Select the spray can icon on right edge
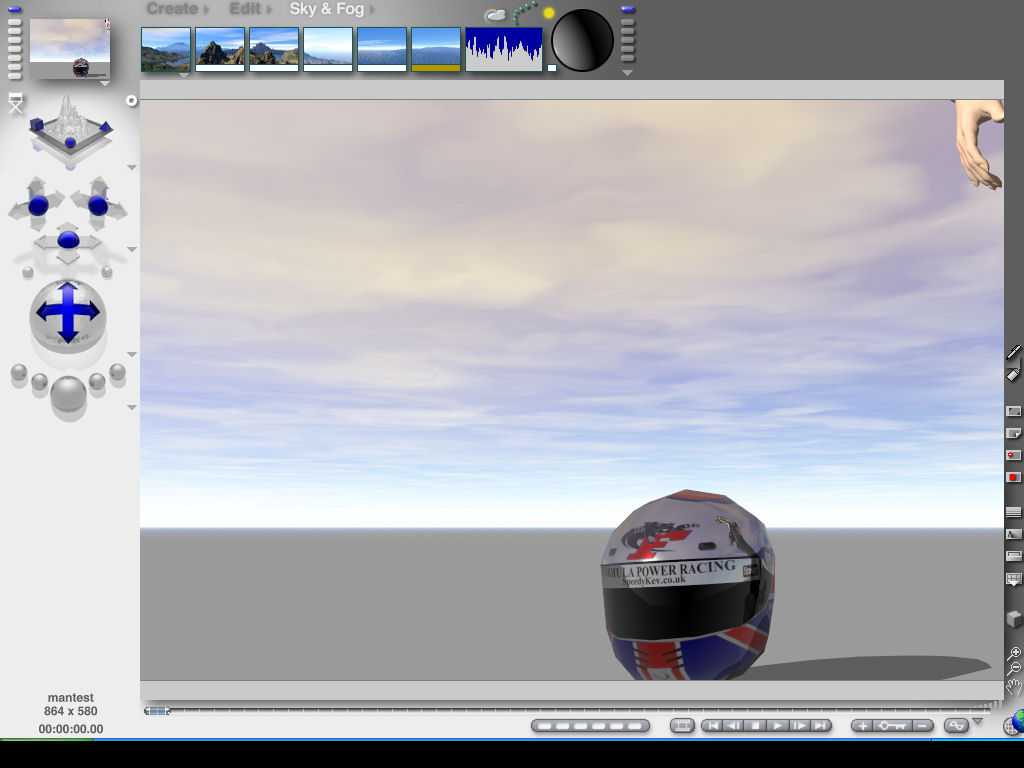The width and height of the screenshot is (1024, 768). click(1013, 374)
